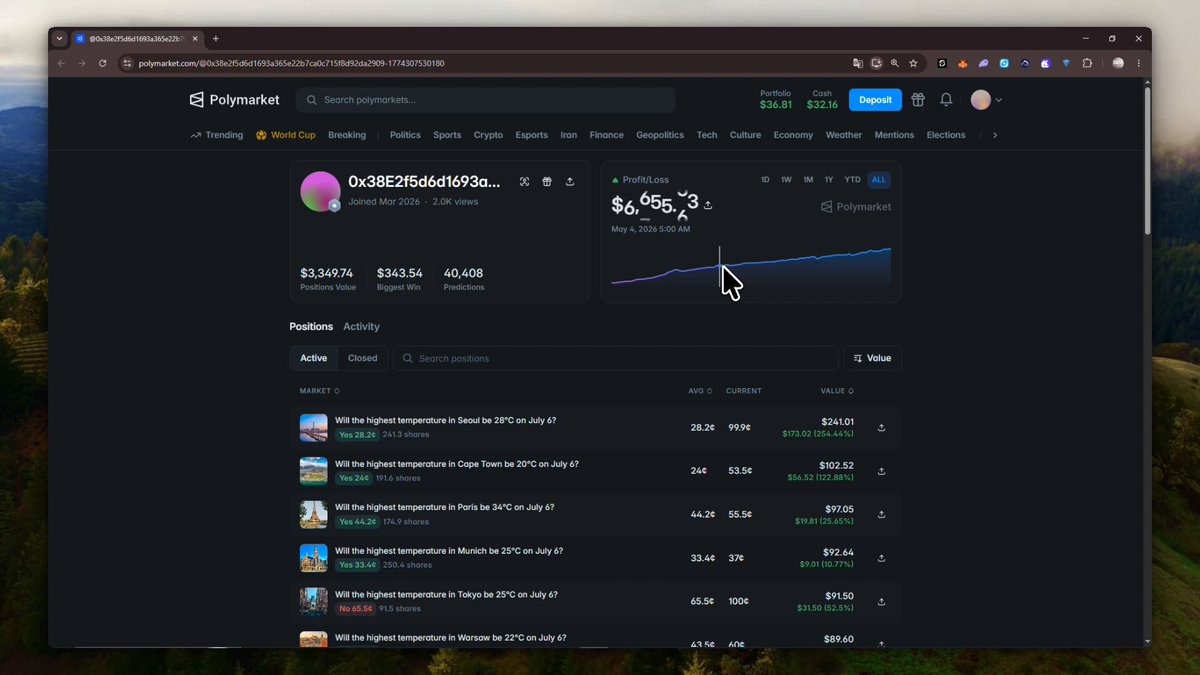Share the Cape Town 20°C position
The height and width of the screenshot is (675, 1200).
tap(881, 471)
